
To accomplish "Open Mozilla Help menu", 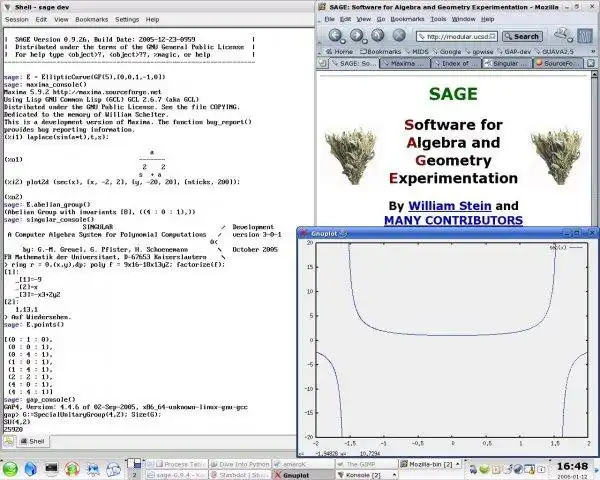I will tap(488, 19).
